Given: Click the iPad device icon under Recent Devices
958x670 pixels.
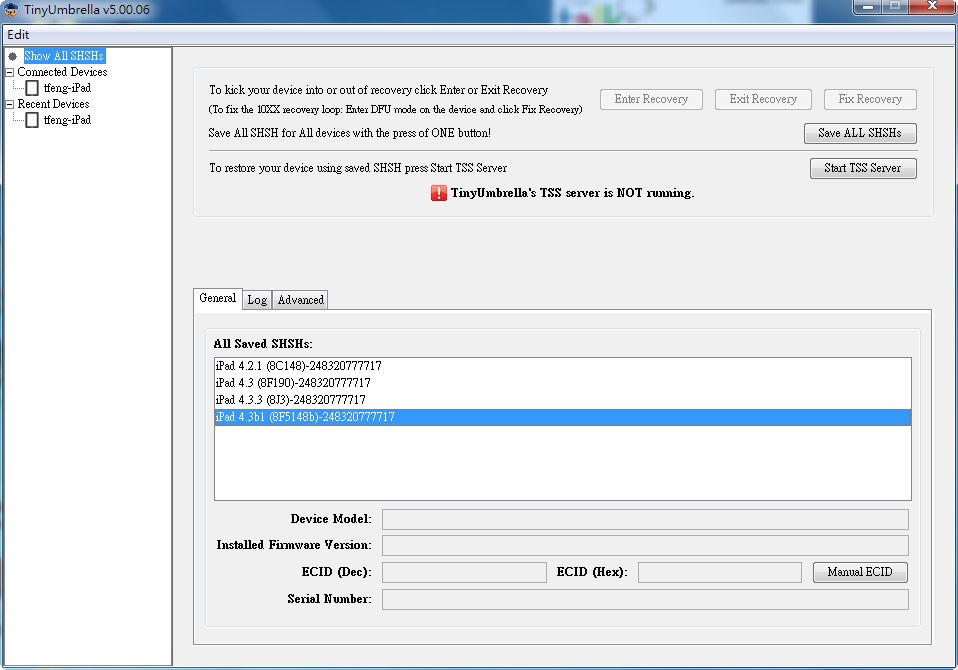Looking at the screenshot, I should [x=32, y=120].
